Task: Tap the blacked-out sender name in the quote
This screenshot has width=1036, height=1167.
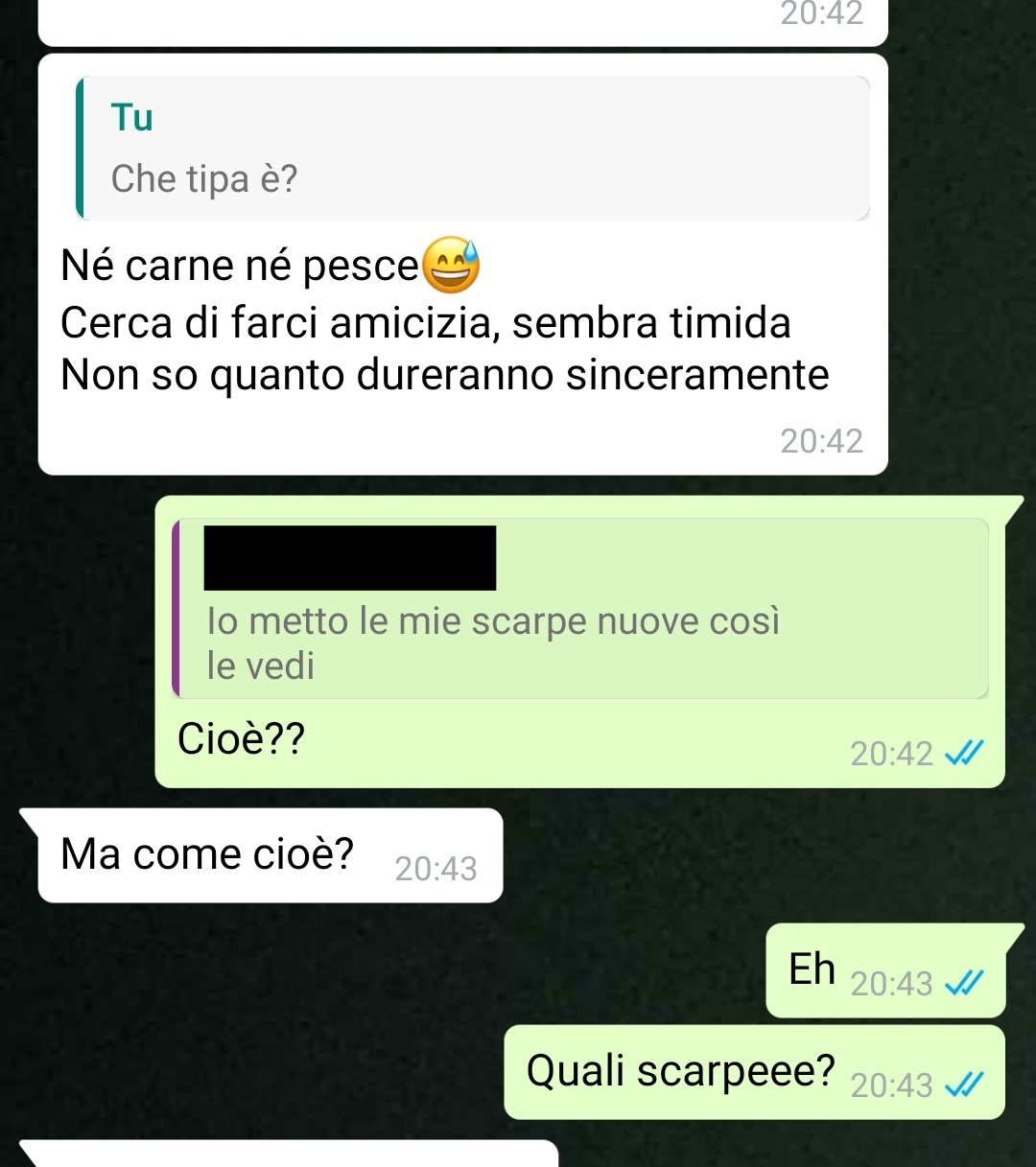Action: (x=350, y=557)
